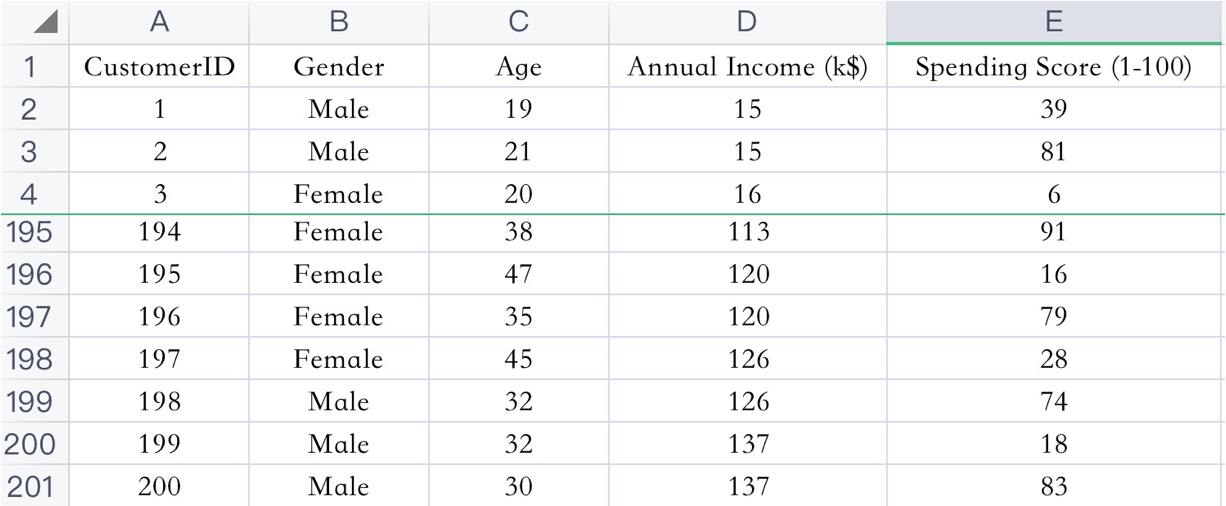1226x506 pixels.
Task: Select the cell with CustomerID 200
Action: [159, 487]
